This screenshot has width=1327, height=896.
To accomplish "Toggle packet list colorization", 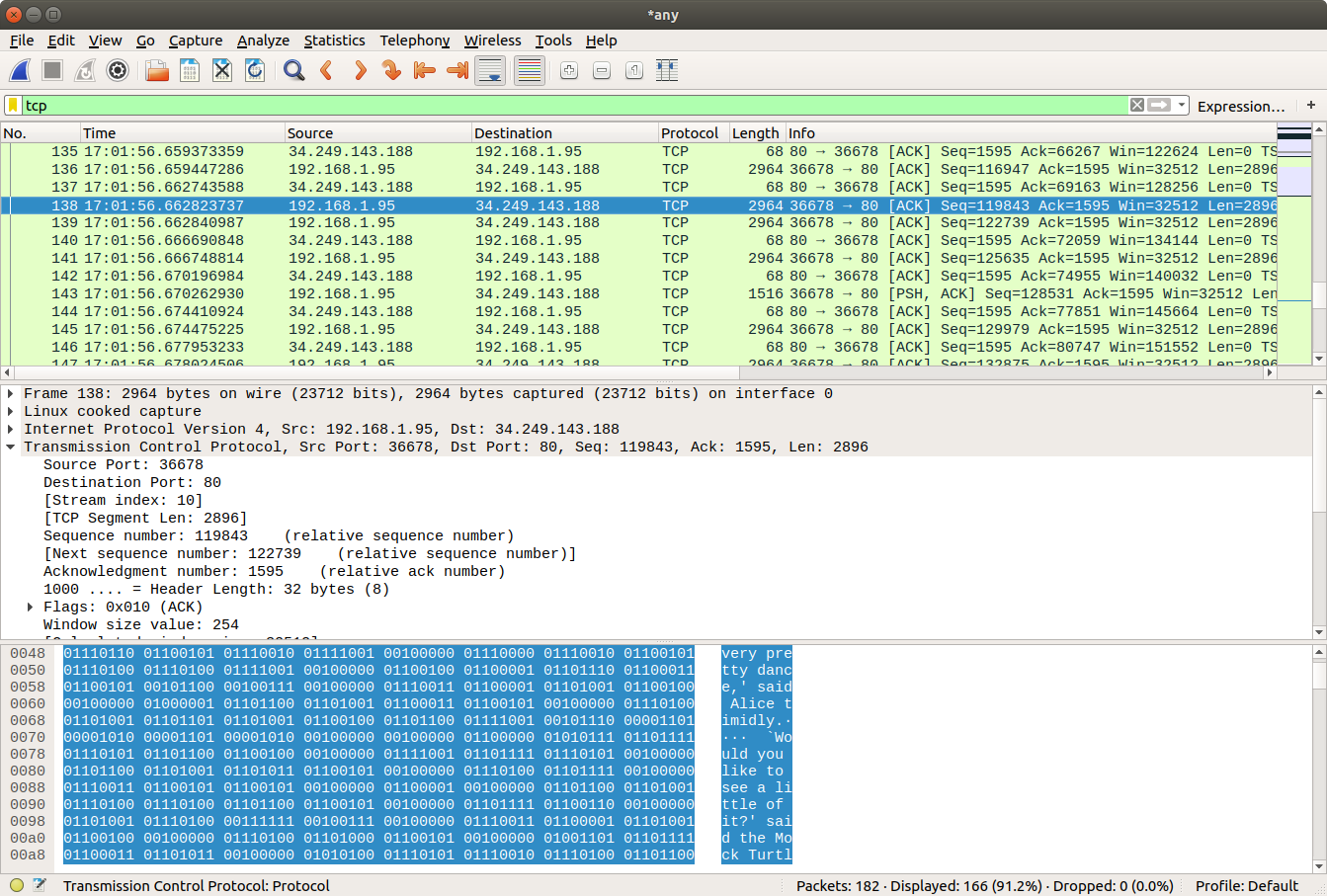I will coord(530,70).
